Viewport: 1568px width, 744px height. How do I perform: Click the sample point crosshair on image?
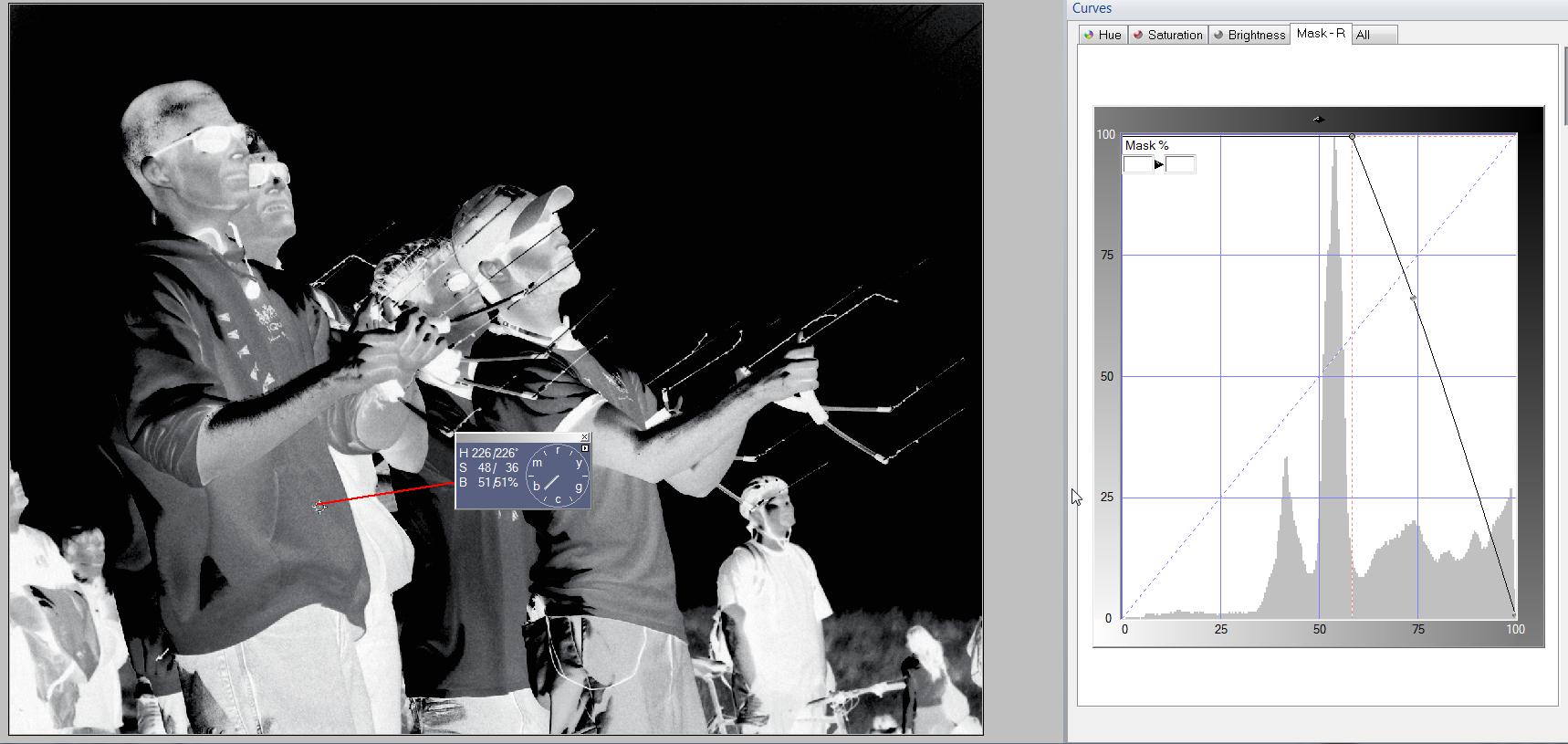pos(319,506)
